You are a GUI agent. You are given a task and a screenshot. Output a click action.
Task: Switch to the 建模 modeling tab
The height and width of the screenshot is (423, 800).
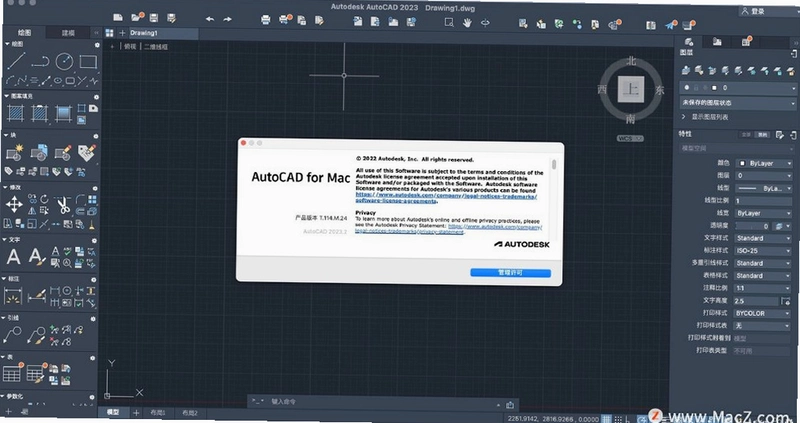click(68, 33)
